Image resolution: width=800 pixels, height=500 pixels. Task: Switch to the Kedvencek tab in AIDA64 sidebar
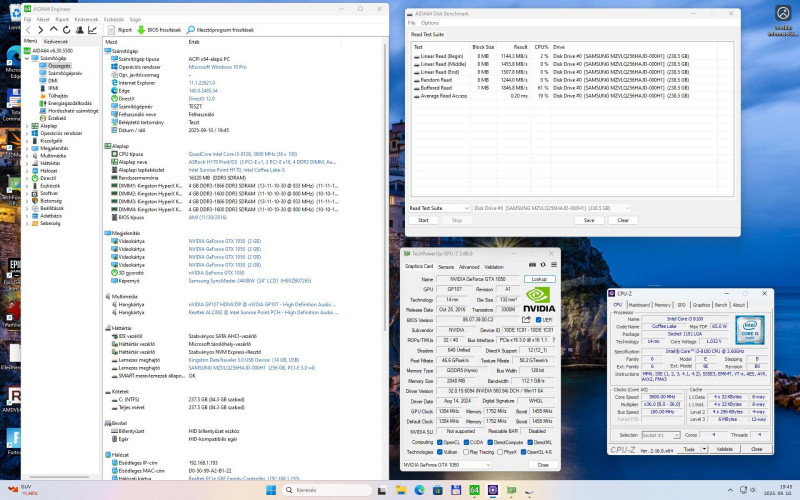(56, 41)
